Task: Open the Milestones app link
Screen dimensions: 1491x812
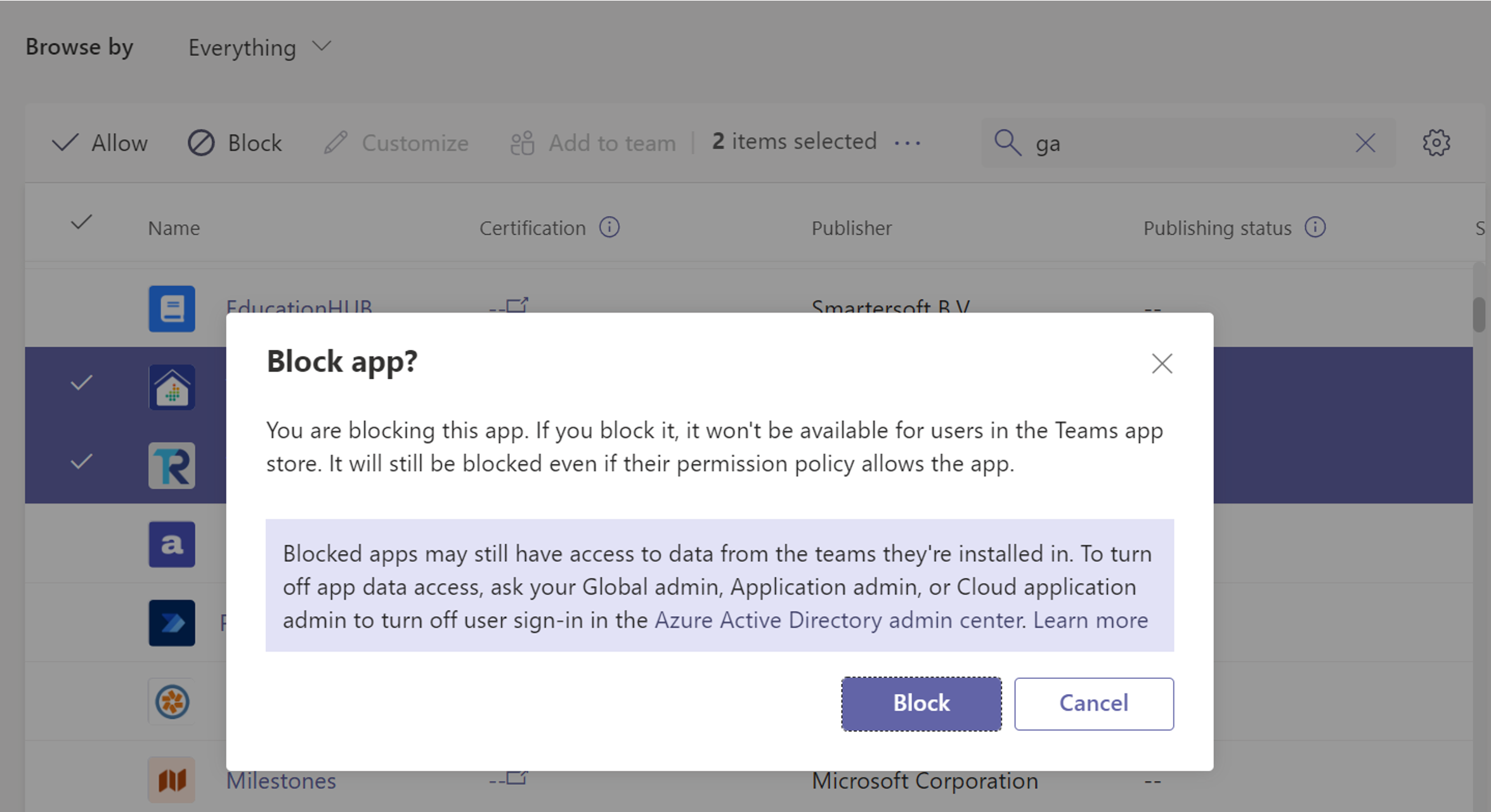Action: pyautogui.click(x=281, y=781)
